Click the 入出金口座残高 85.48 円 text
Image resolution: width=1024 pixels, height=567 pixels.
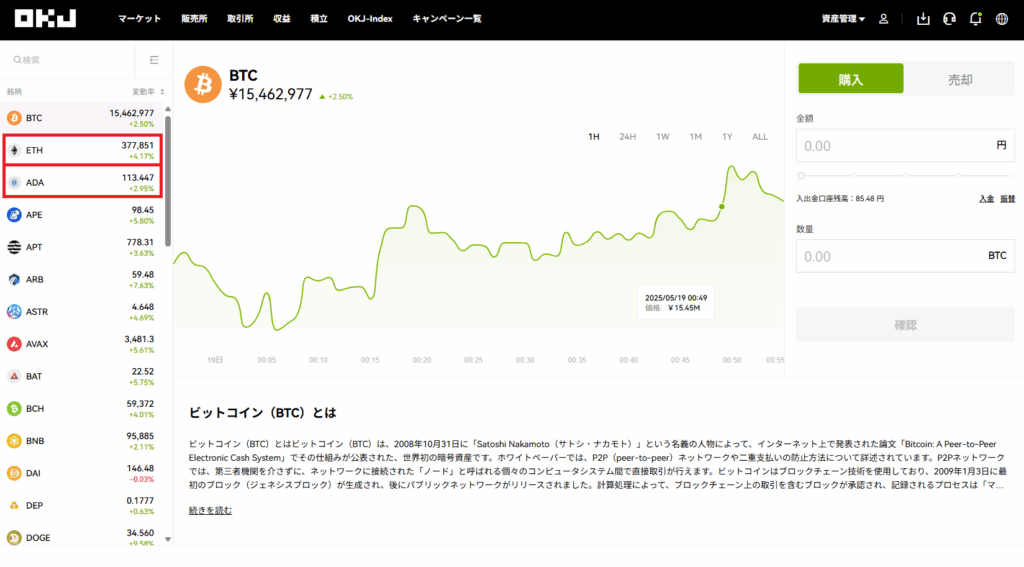[840, 199]
